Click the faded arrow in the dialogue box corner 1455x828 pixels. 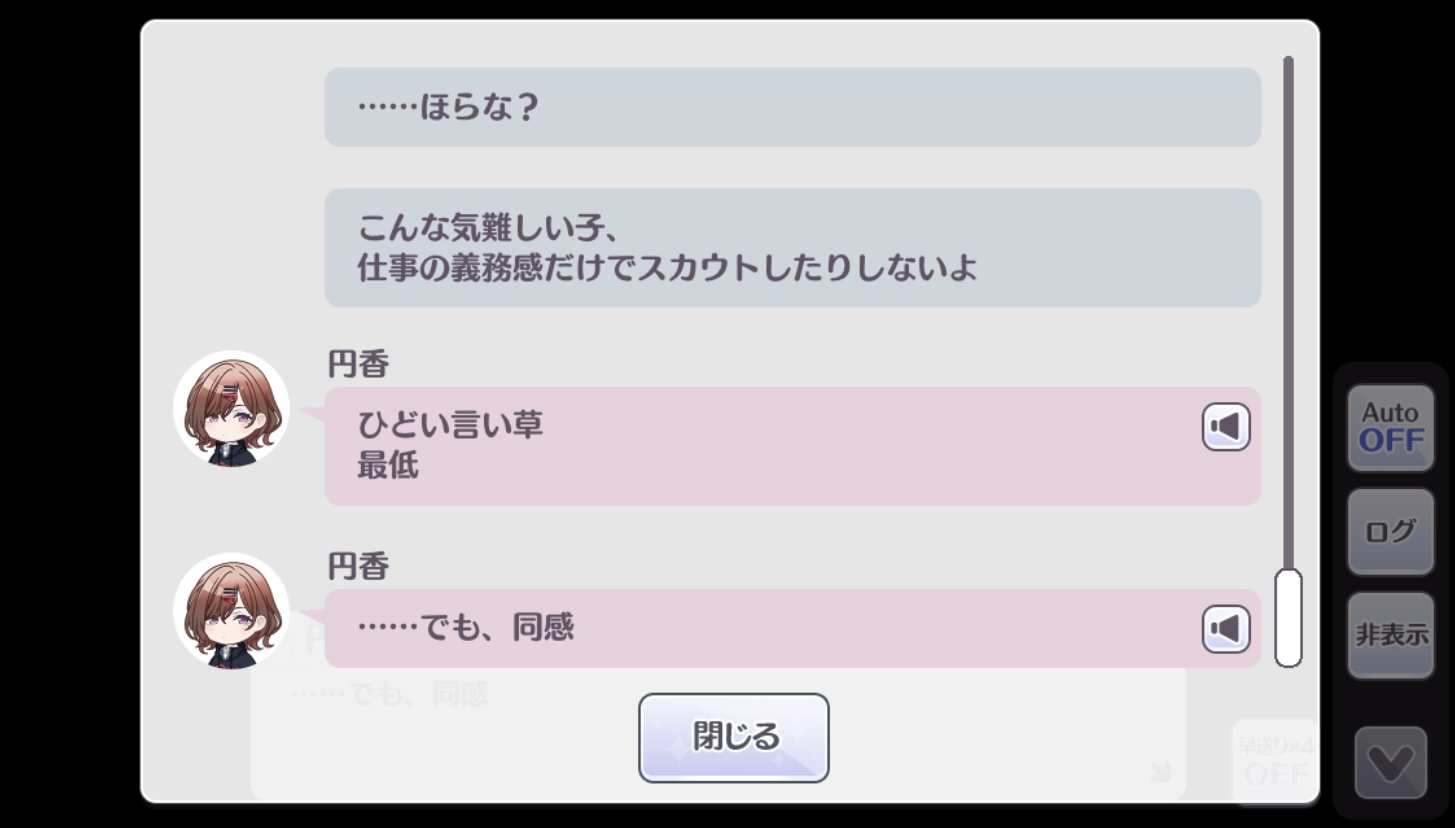click(x=1160, y=772)
